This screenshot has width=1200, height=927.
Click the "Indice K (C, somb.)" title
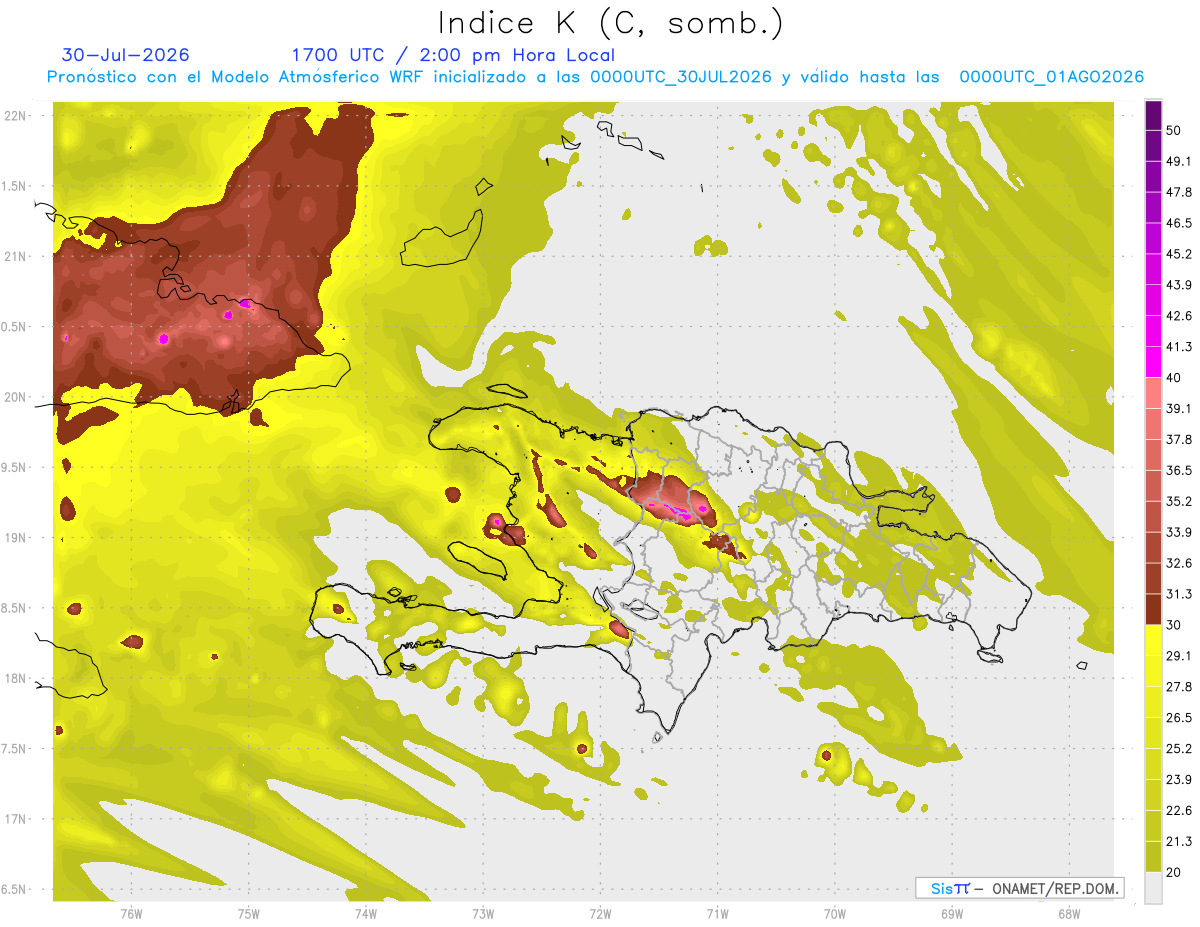click(610, 23)
